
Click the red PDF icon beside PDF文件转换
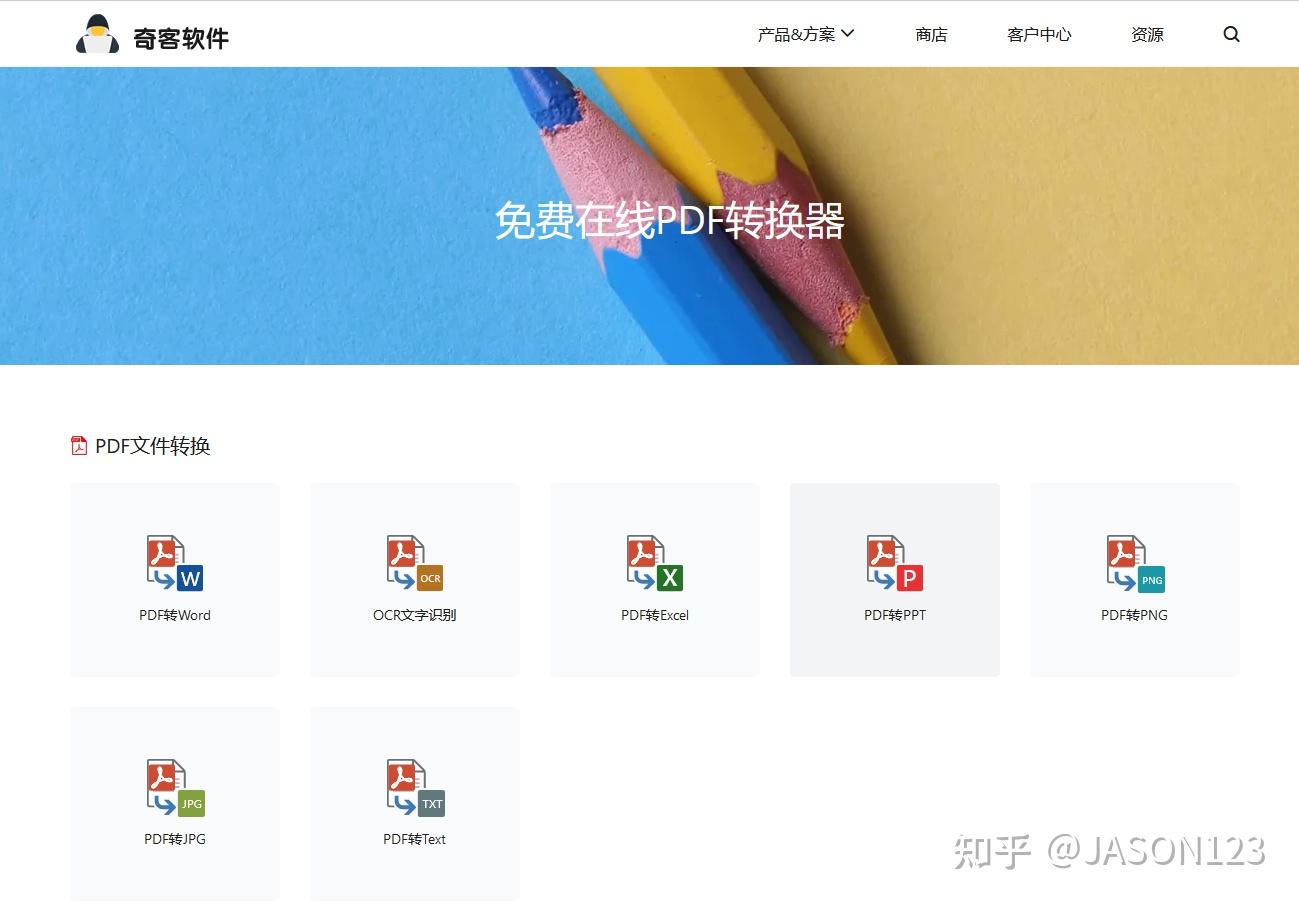pos(79,446)
